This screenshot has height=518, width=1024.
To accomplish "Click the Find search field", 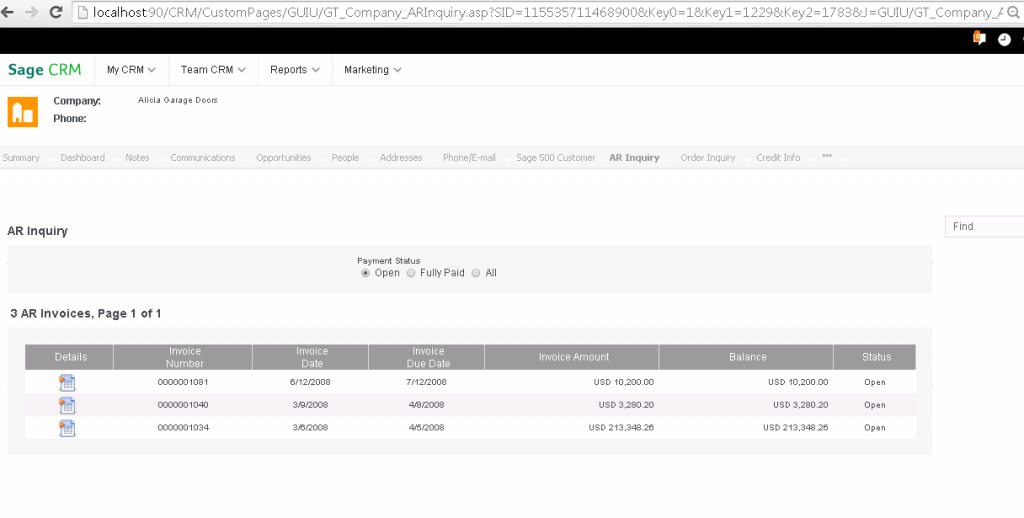I will pos(984,226).
